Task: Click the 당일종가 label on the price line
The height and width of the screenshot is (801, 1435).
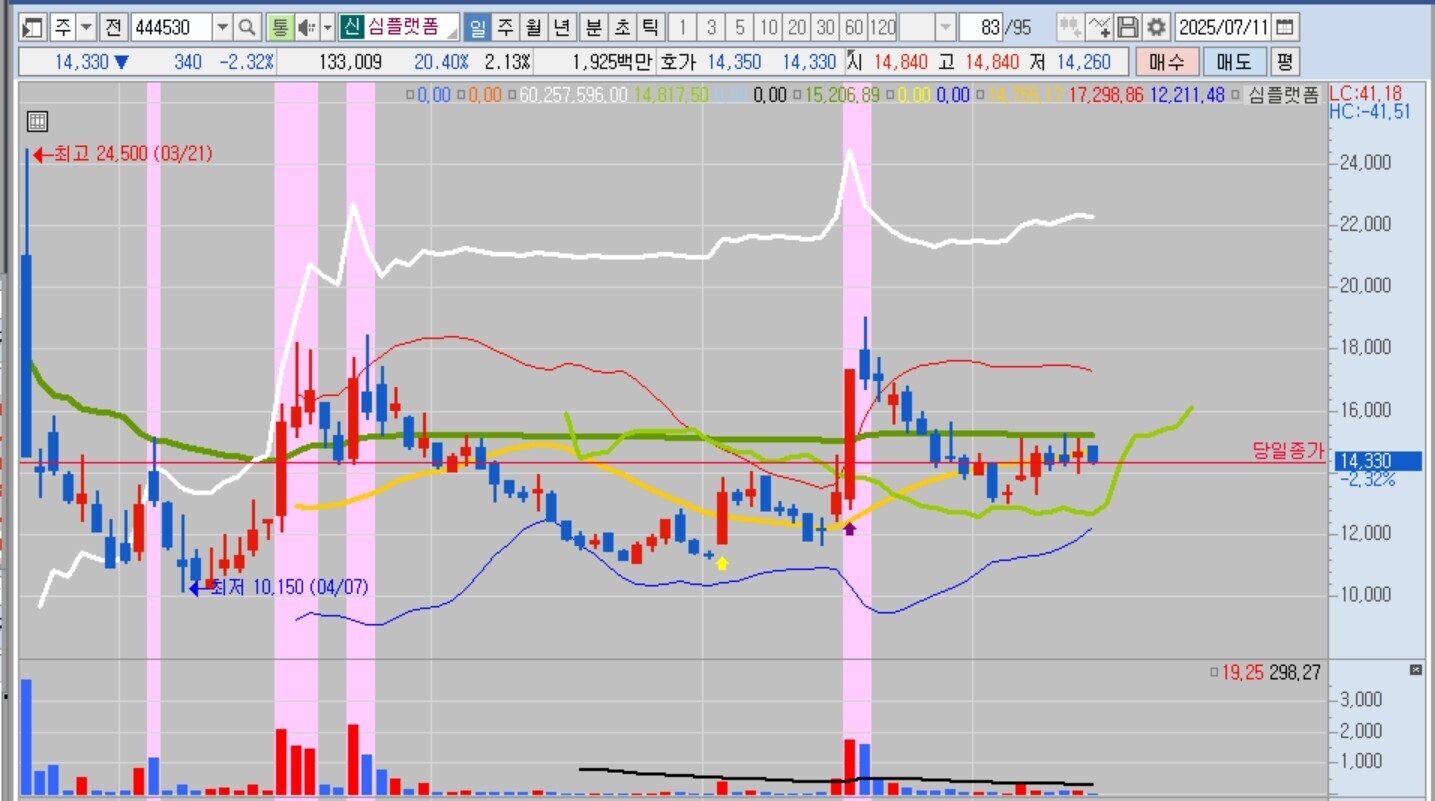Action: pyautogui.click(x=1289, y=451)
